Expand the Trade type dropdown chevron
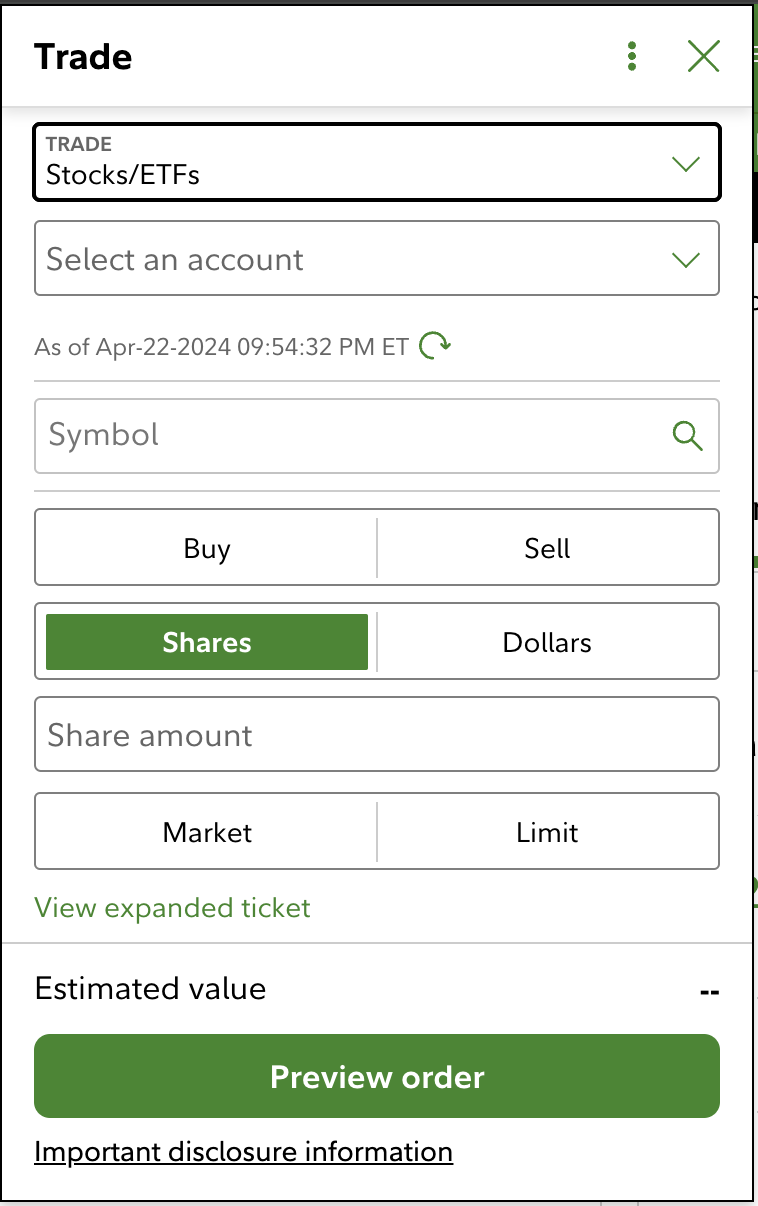The width and height of the screenshot is (758, 1206). tap(686, 163)
